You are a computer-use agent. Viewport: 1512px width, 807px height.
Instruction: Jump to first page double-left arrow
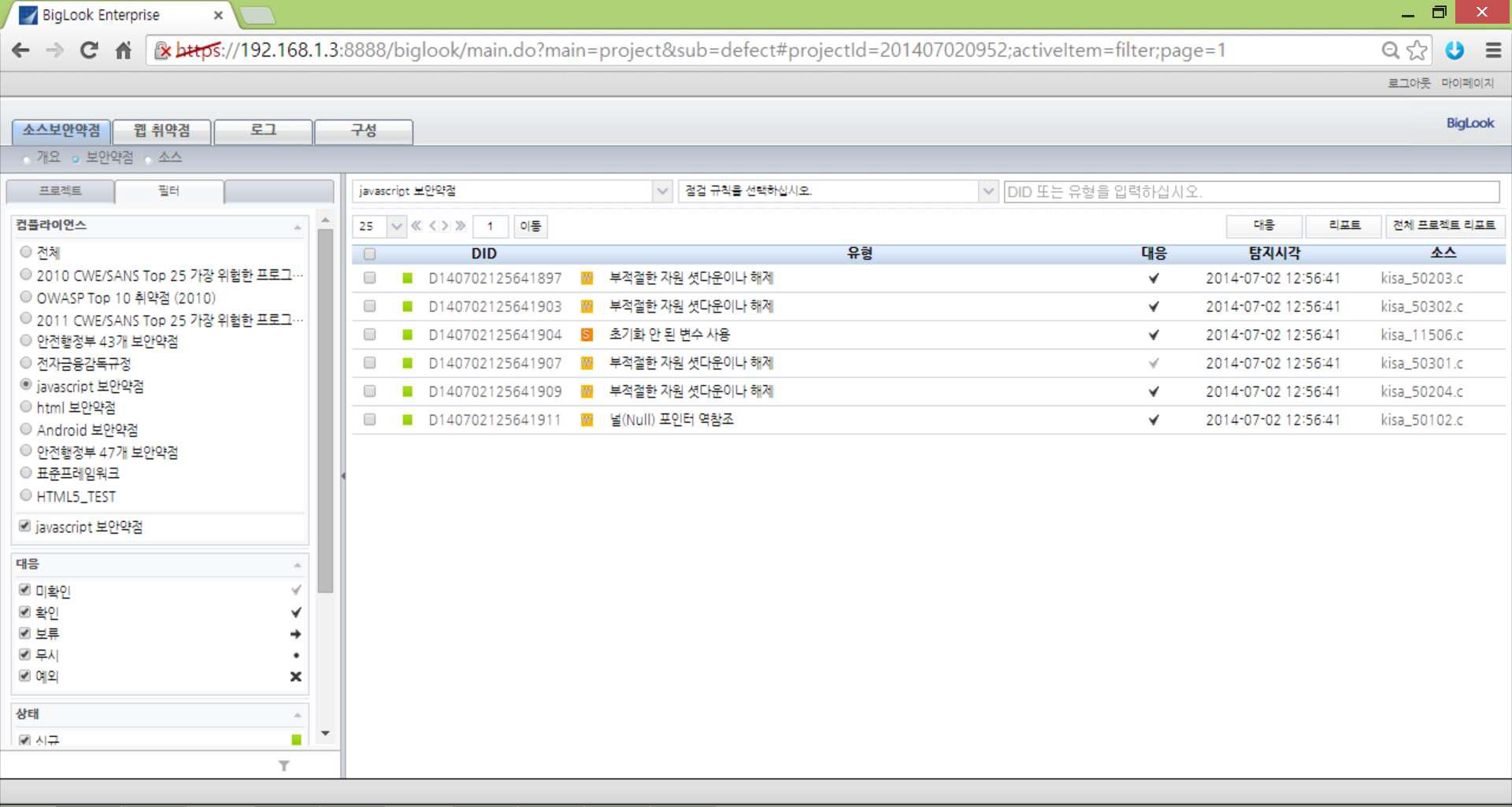click(x=417, y=226)
